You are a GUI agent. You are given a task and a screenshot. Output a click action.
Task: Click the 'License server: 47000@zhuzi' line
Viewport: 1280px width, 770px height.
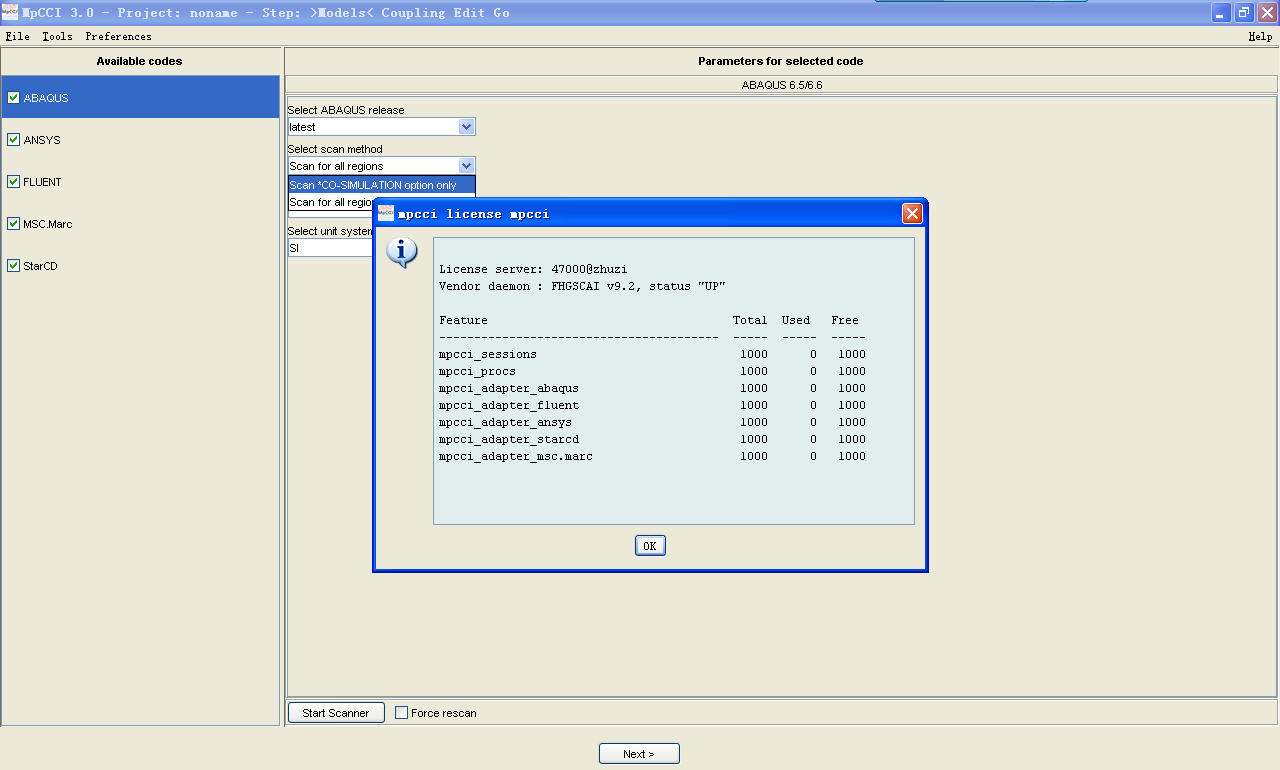533,269
